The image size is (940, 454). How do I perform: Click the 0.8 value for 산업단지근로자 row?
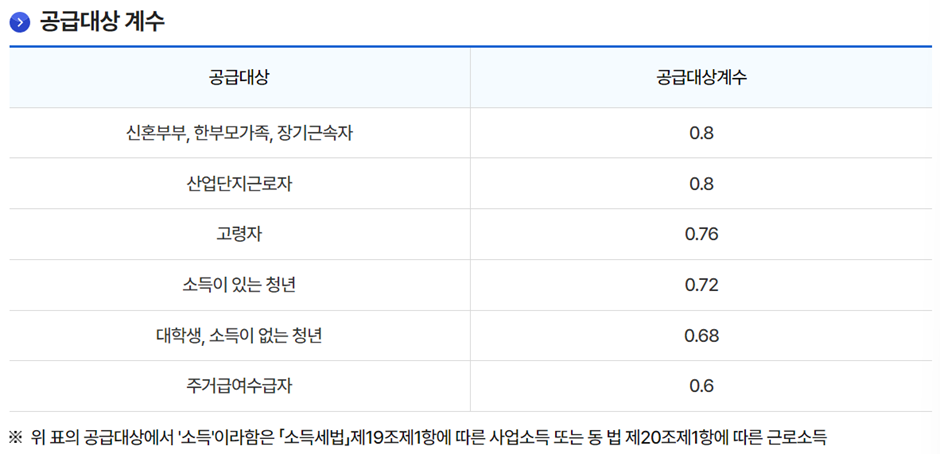[x=701, y=184]
